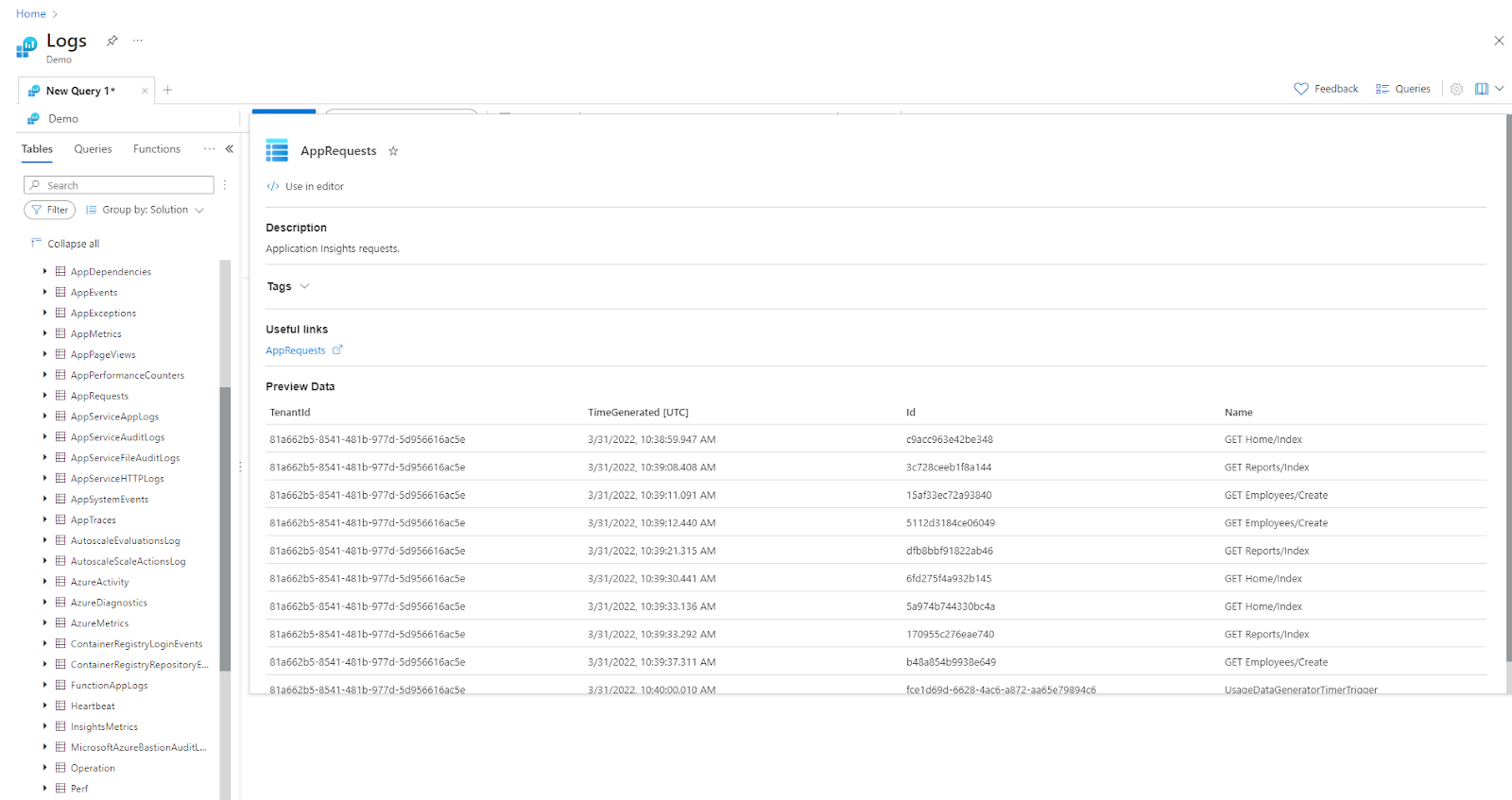
Task: Click Id cell c9acc963e42be348
Action: pos(950,439)
